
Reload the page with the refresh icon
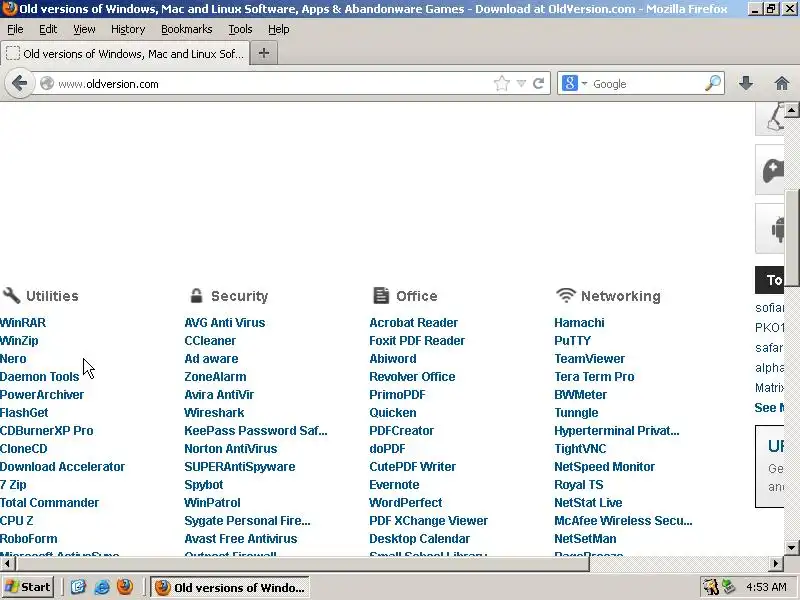pos(538,83)
